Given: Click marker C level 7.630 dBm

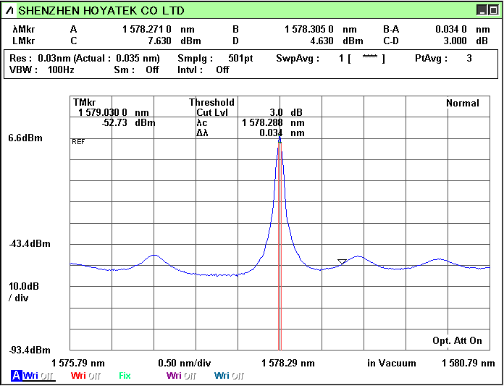Looking at the screenshot, I should (174, 41).
